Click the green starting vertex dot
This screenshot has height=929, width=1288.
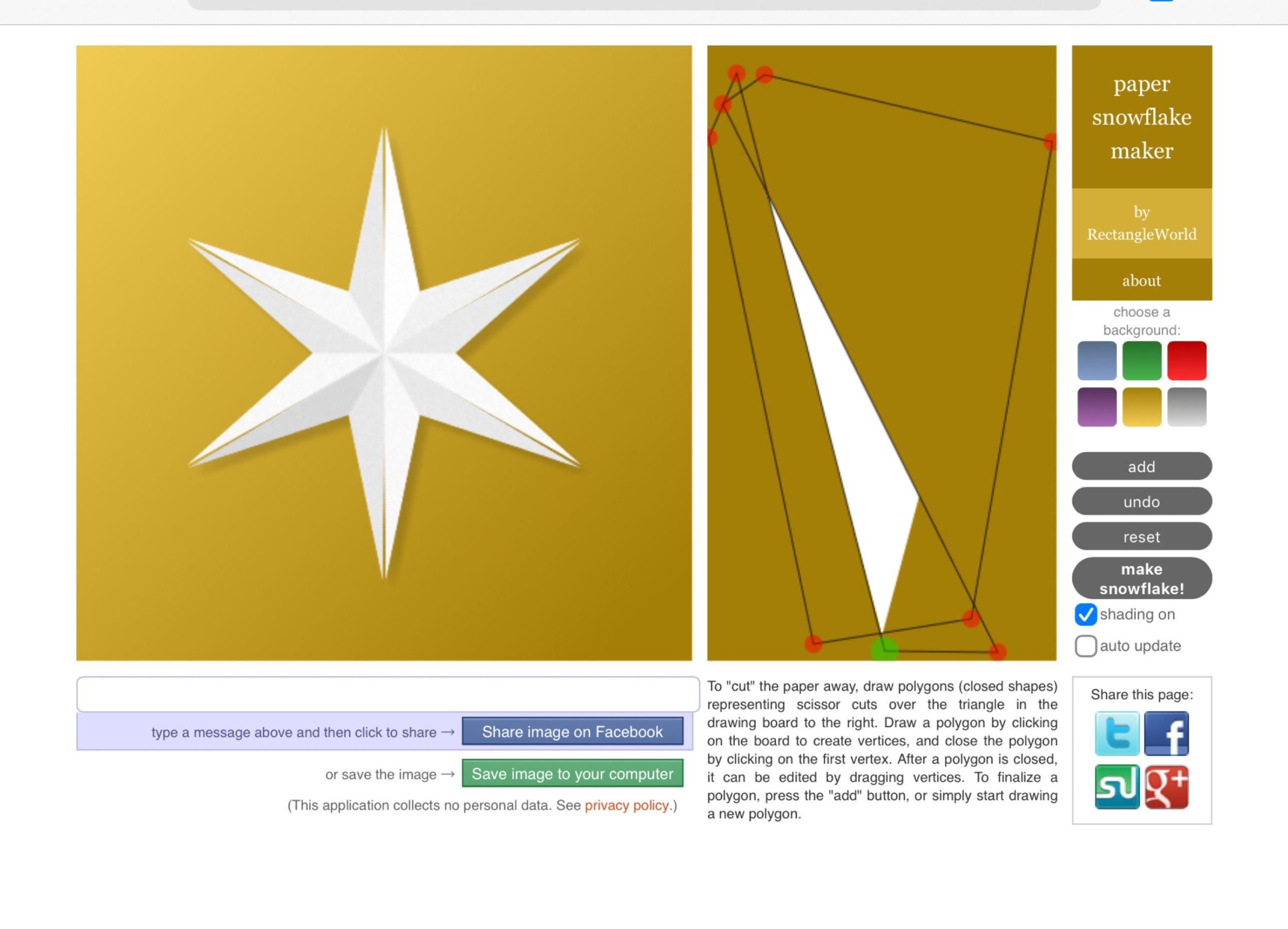point(884,650)
